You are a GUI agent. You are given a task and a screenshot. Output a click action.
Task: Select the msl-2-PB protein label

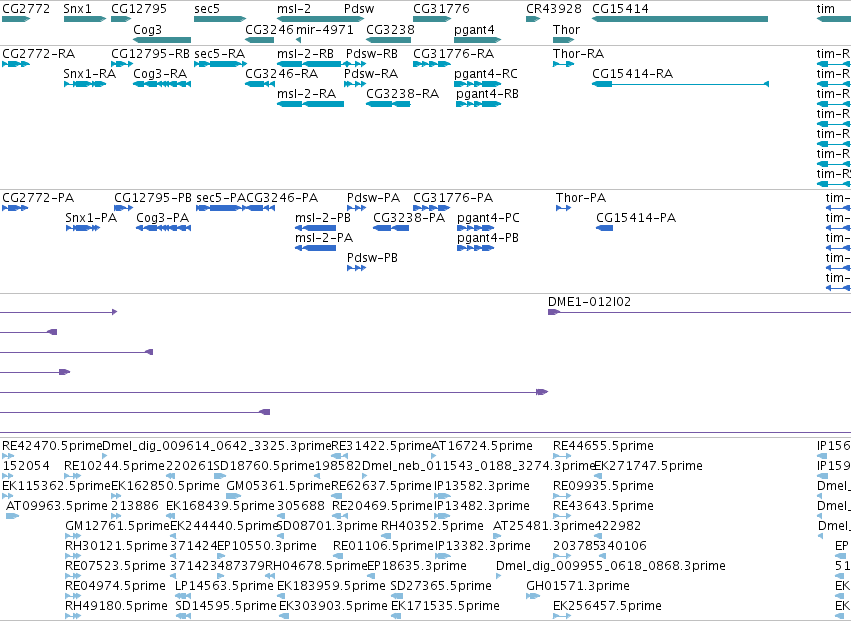click(x=323, y=218)
